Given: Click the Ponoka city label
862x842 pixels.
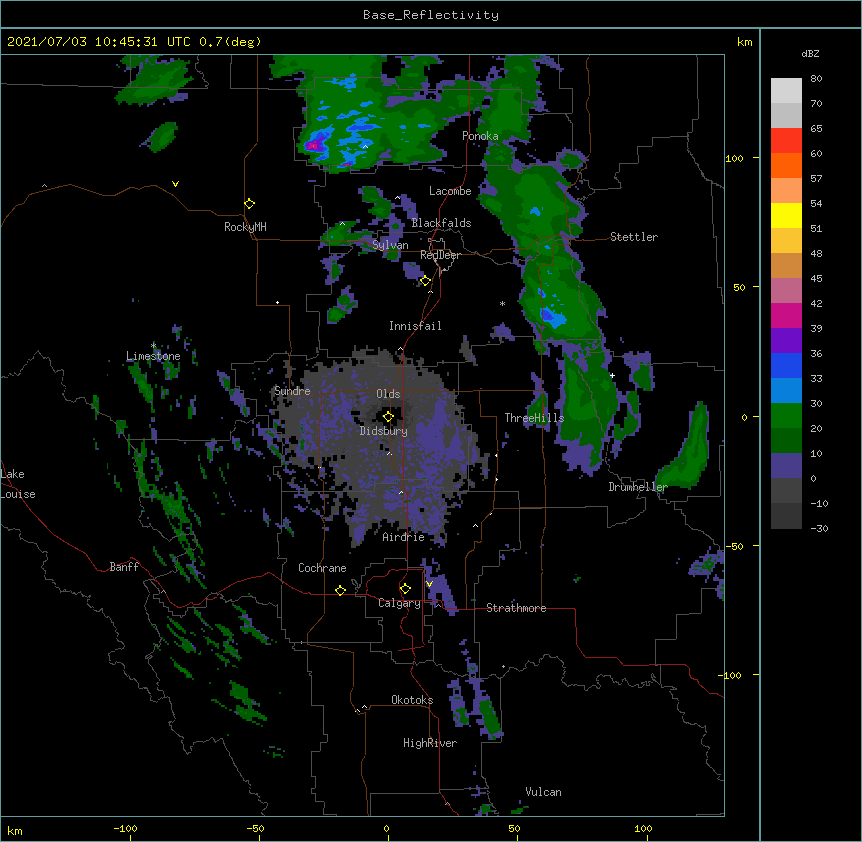Looking at the screenshot, I should [x=480, y=136].
